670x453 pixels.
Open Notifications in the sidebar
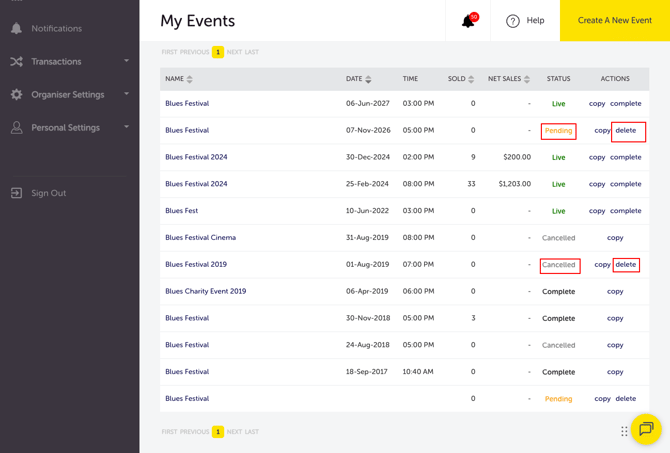(x=56, y=29)
